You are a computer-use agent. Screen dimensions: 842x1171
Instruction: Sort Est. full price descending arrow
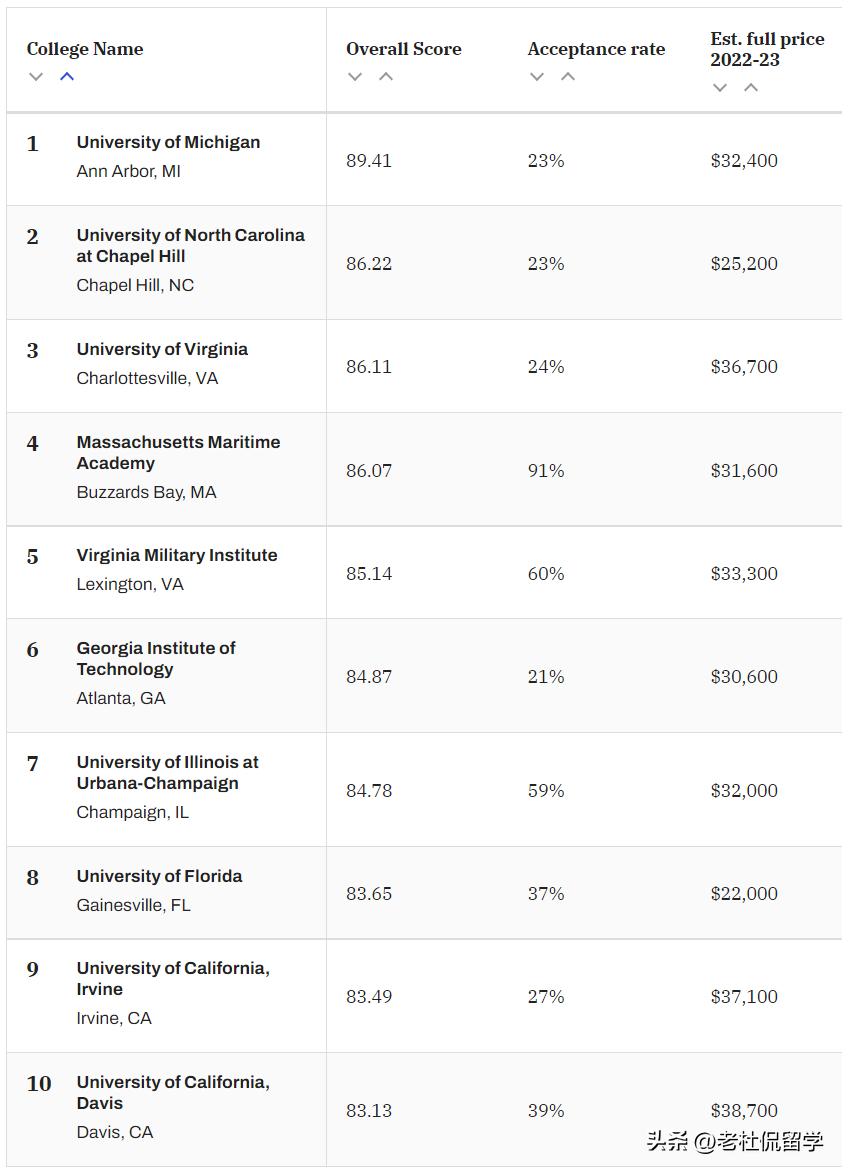coord(720,87)
